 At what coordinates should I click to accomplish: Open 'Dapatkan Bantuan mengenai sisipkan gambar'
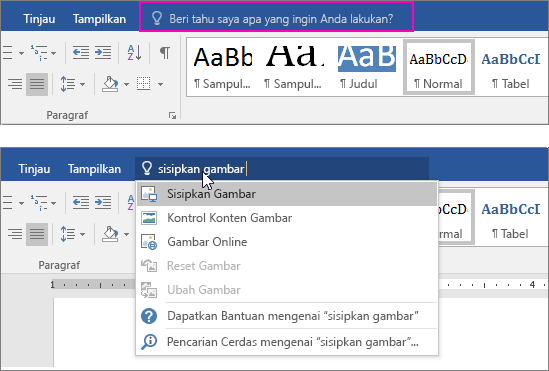(287, 316)
